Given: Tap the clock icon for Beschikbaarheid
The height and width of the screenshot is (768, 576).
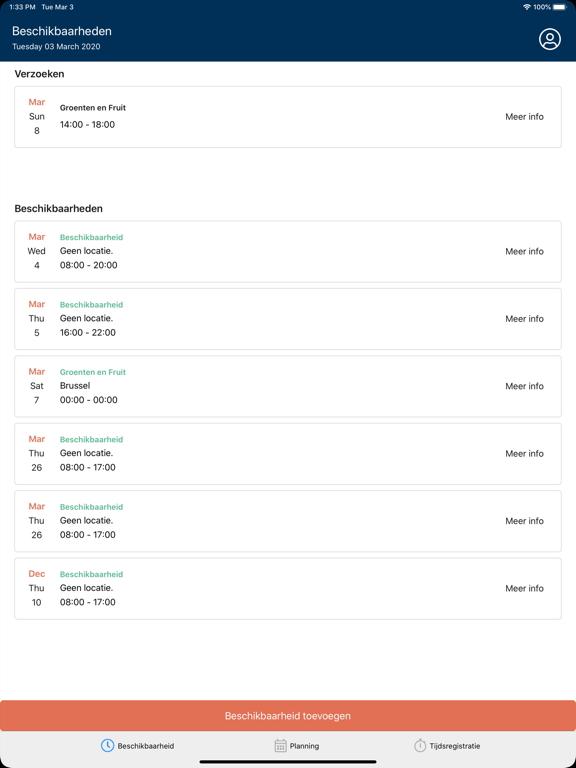Looking at the screenshot, I should [107, 745].
